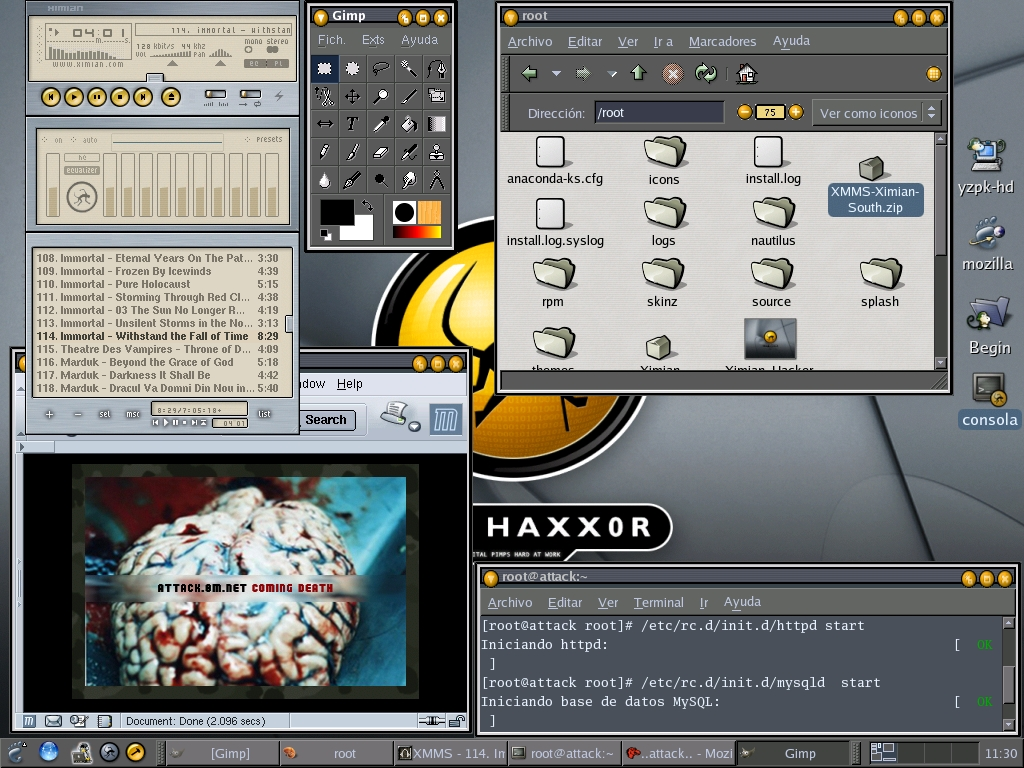This screenshot has height=768, width=1024.
Task: Open the Mozilla print dropdown arrow
Action: point(414,426)
